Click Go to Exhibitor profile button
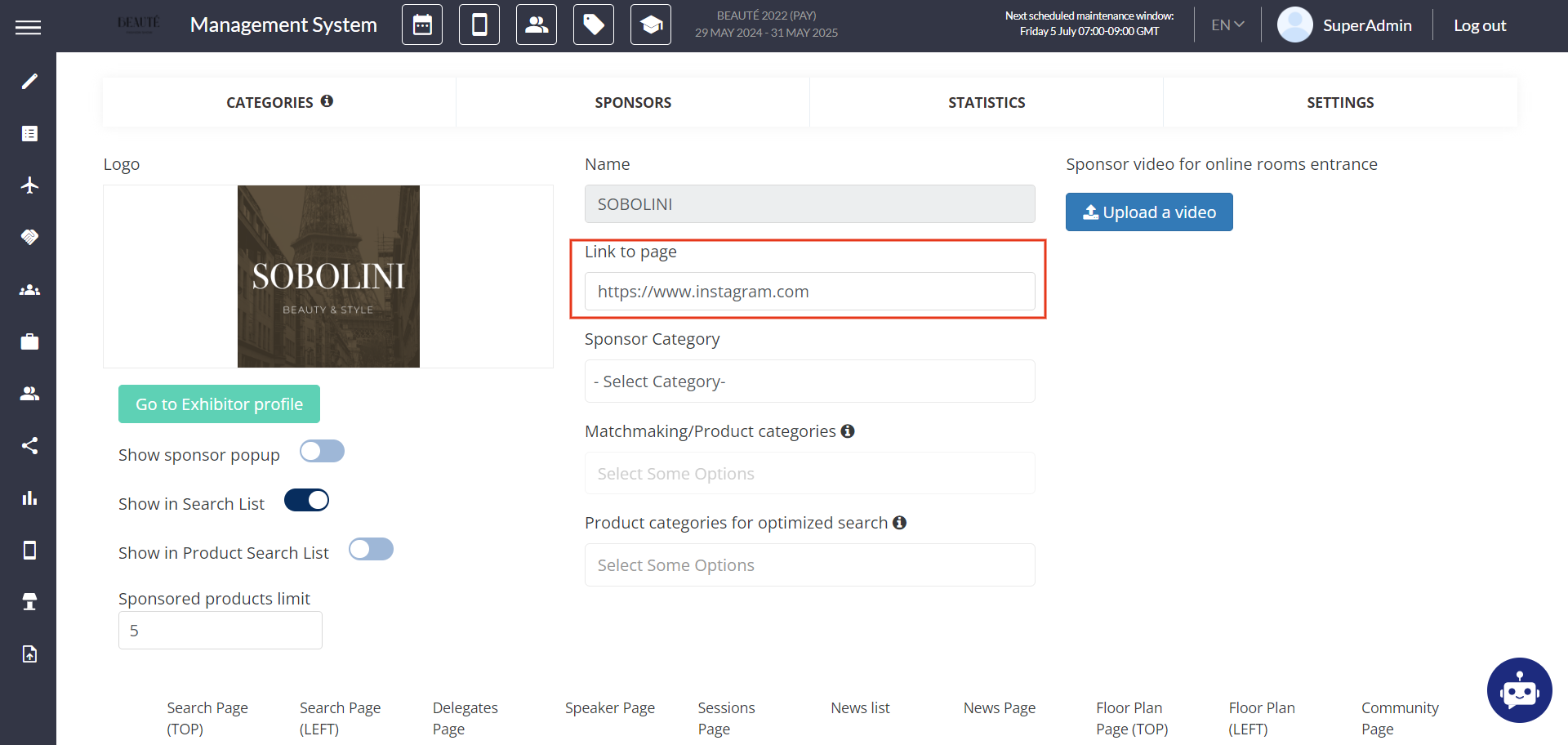Viewport: 1568px width, 745px height. coord(219,404)
